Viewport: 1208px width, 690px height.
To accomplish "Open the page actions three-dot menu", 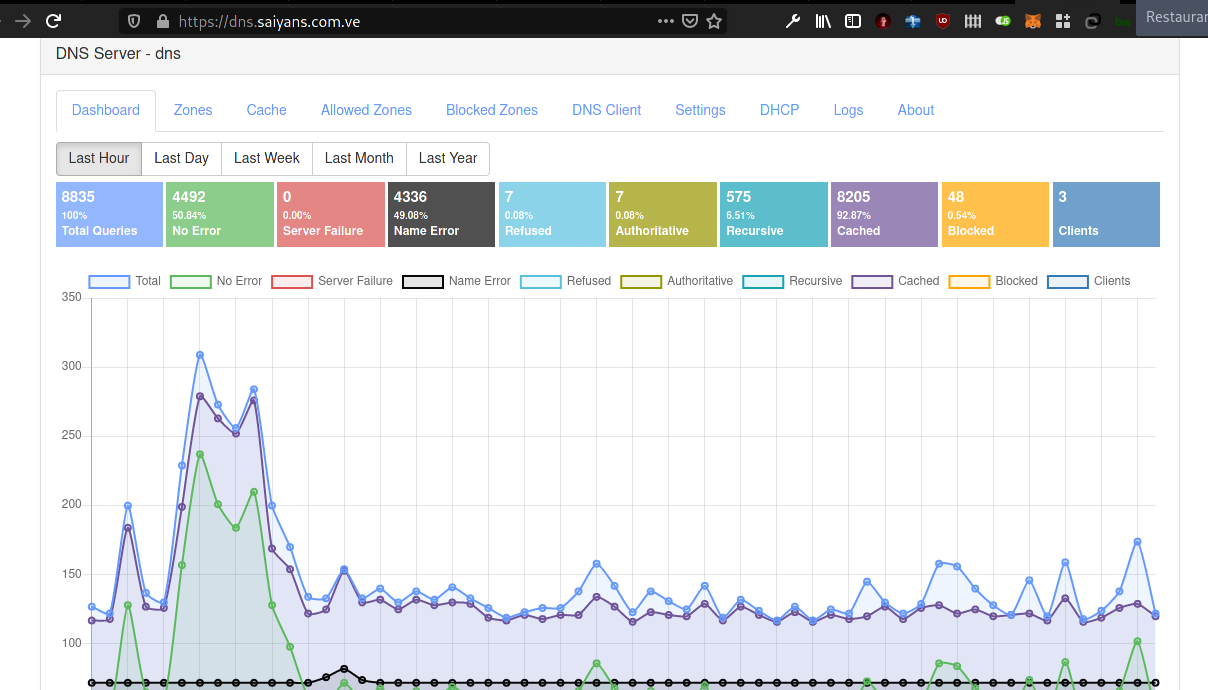I will click(x=666, y=20).
